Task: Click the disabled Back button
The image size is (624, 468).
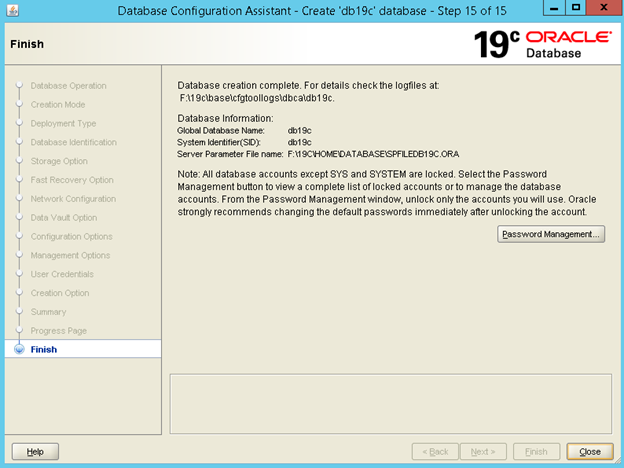Action: (435, 452)
